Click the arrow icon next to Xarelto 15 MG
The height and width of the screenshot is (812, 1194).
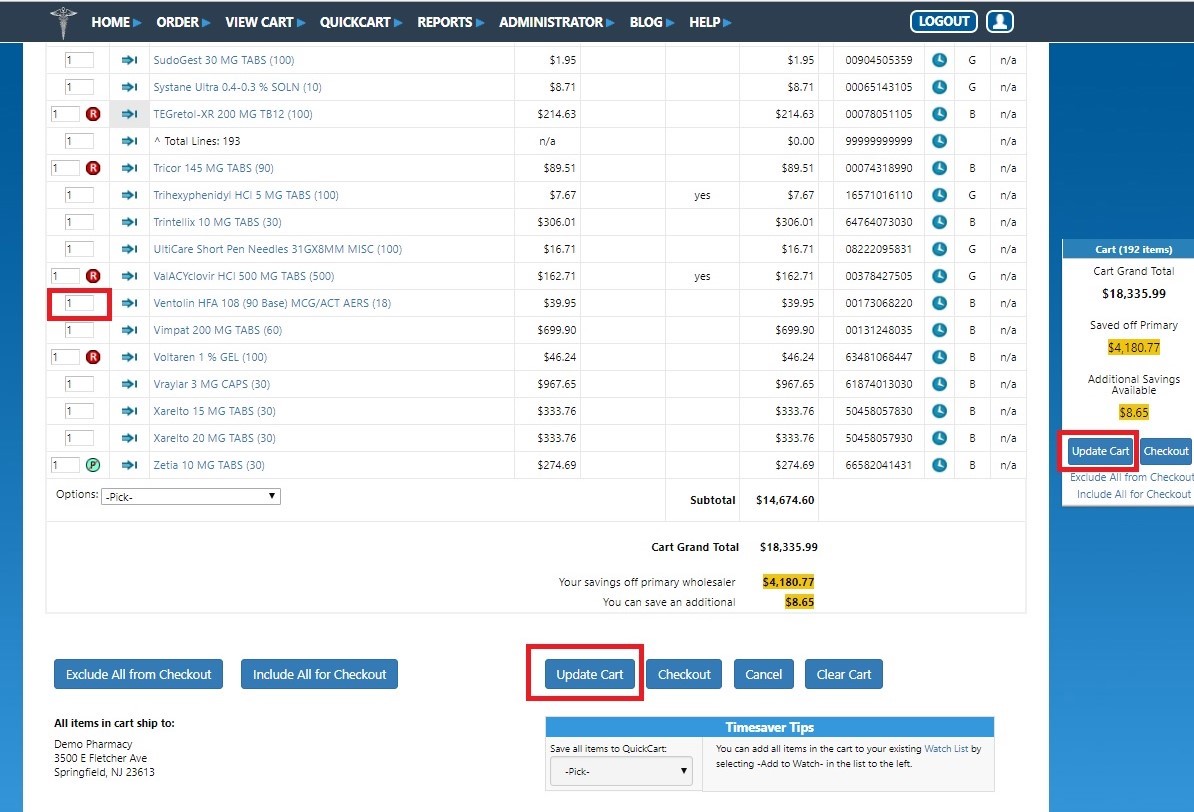pyautogui.click(x=129, y=411)
